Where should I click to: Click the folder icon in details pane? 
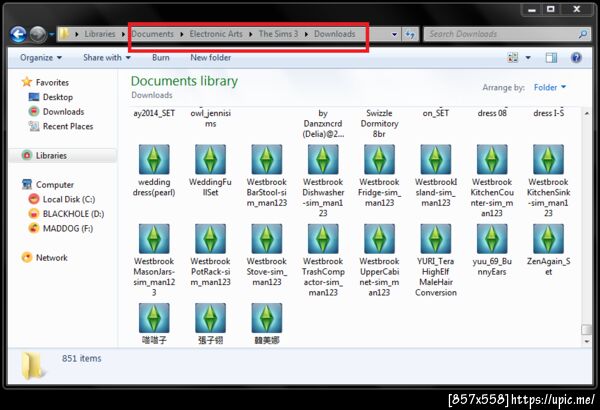32,366
